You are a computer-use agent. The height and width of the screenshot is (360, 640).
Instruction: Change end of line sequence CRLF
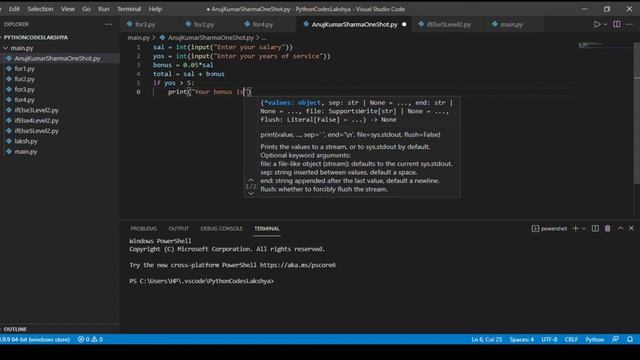(x=571, y=340)
